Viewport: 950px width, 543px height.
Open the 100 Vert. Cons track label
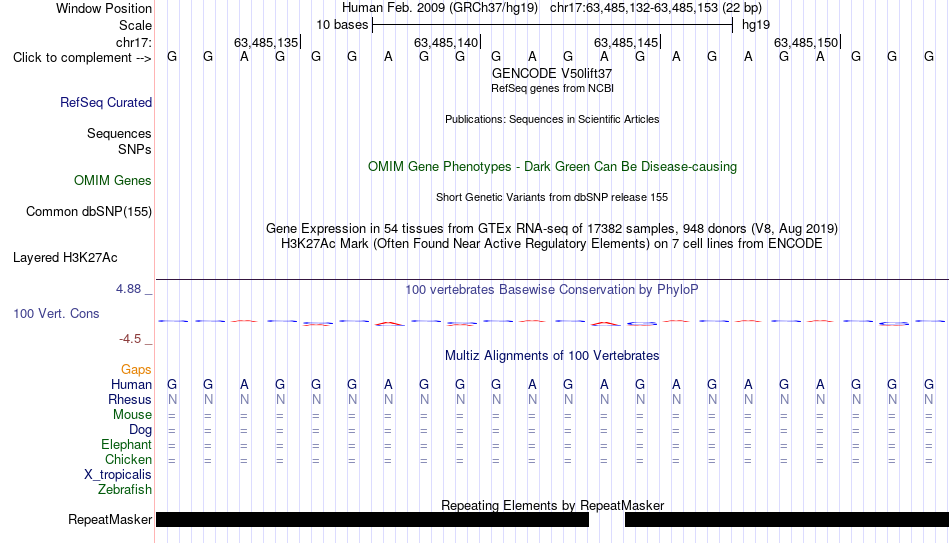coord(56,313)
